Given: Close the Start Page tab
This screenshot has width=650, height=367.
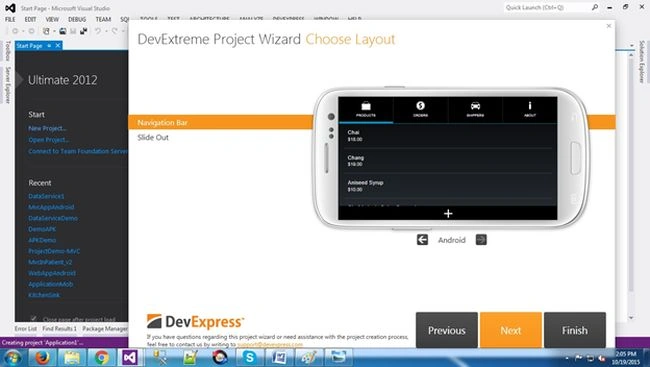Looking at the screenshot, I should pyautogui.click(x=58, y=46).
